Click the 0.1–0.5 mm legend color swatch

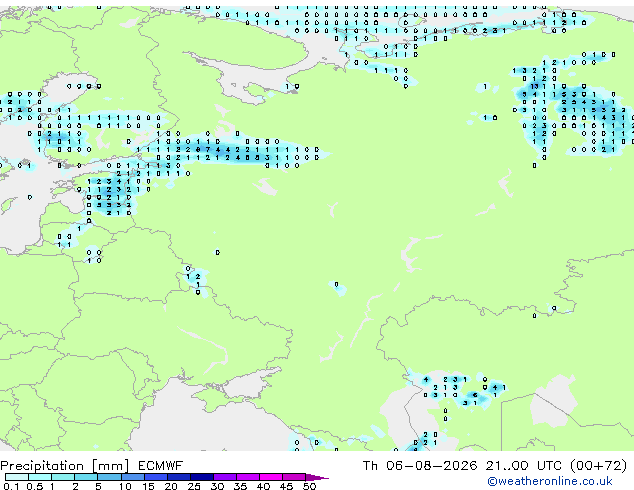(17, 477)
